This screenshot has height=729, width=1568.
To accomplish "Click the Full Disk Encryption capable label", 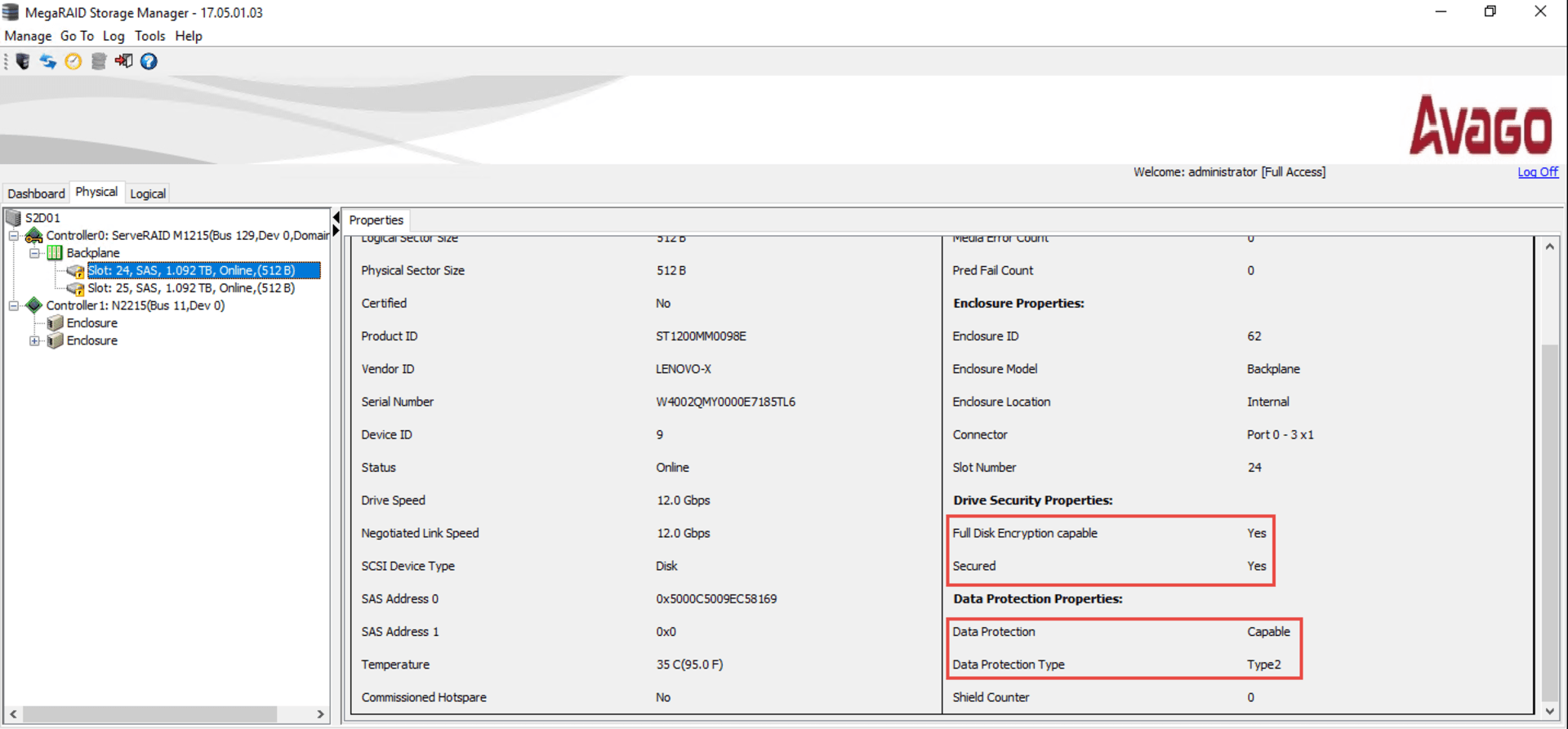I will [1025, 533].
